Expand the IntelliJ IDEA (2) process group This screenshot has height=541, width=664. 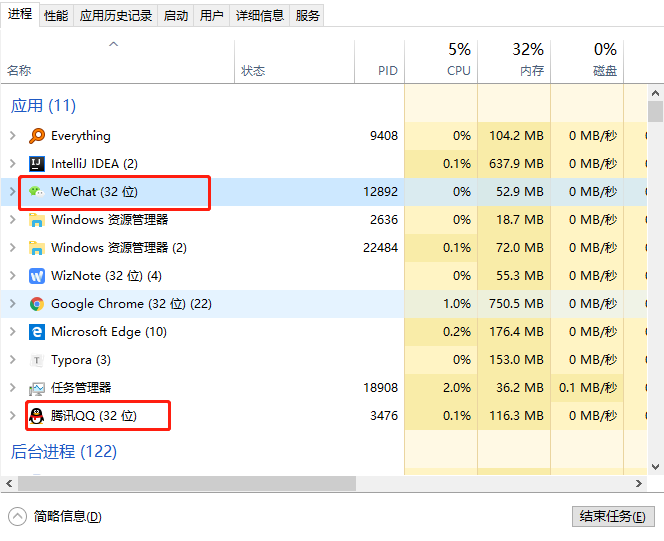(13, 163)
